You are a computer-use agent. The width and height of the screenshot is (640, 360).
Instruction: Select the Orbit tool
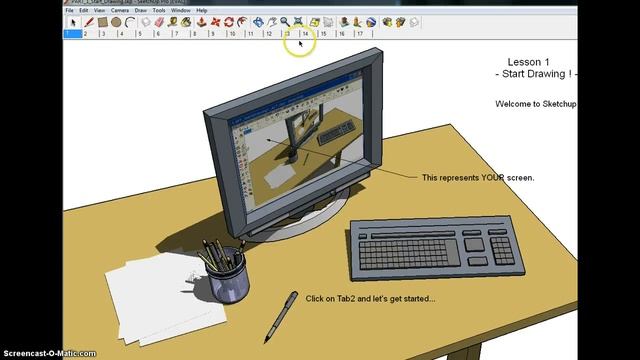[258, 22]
